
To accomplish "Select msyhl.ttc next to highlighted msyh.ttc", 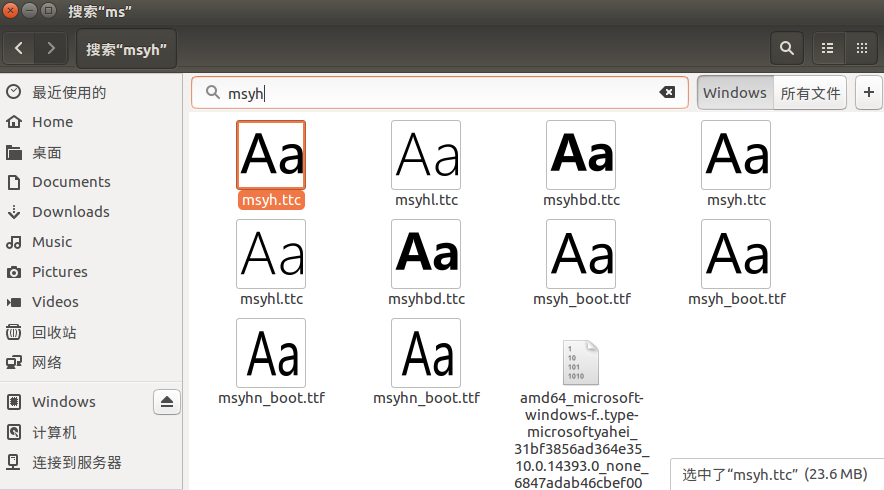I will click(x=426, y=165).
